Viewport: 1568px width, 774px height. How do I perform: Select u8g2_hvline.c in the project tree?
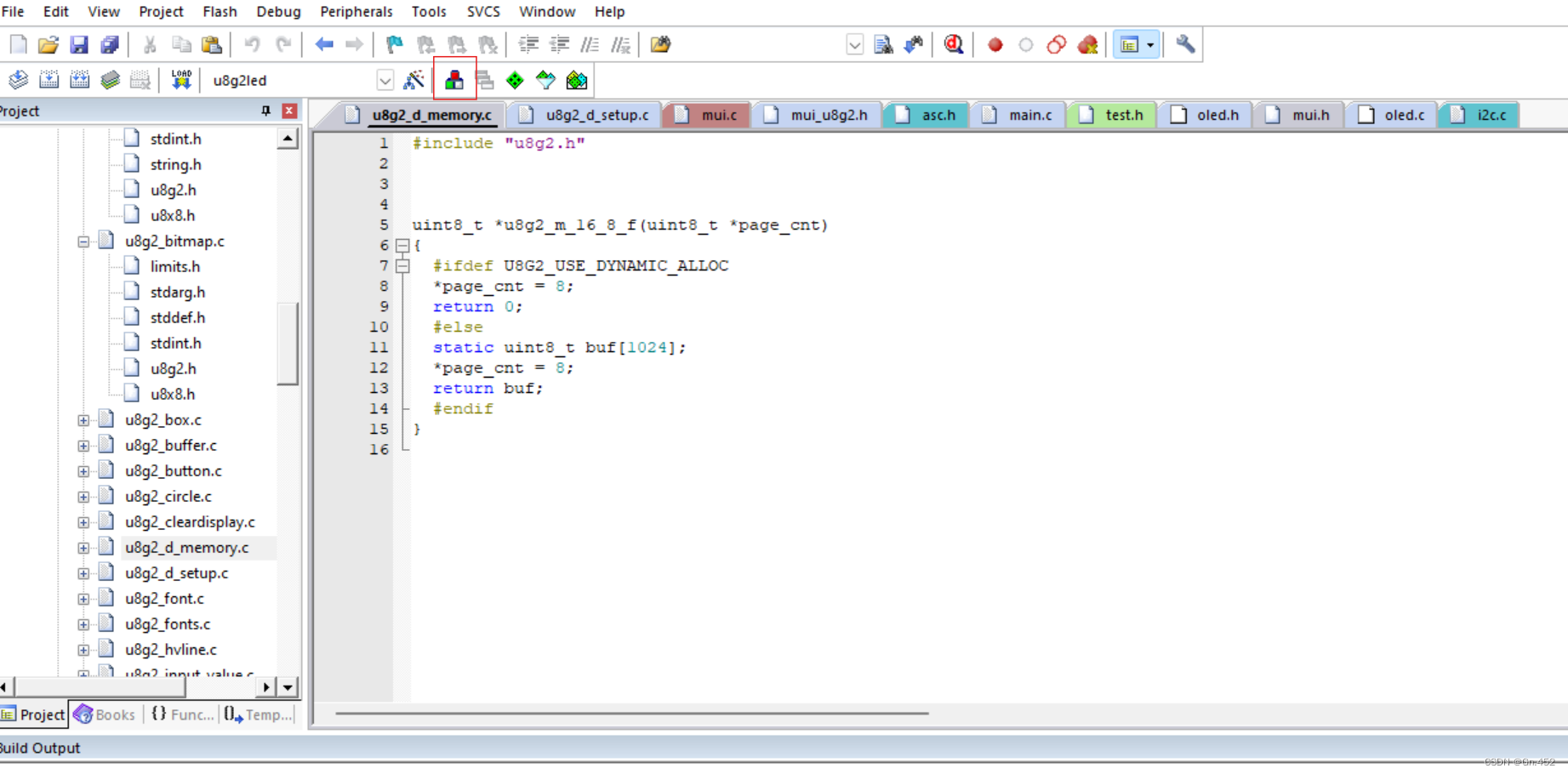tap(170, 650)
